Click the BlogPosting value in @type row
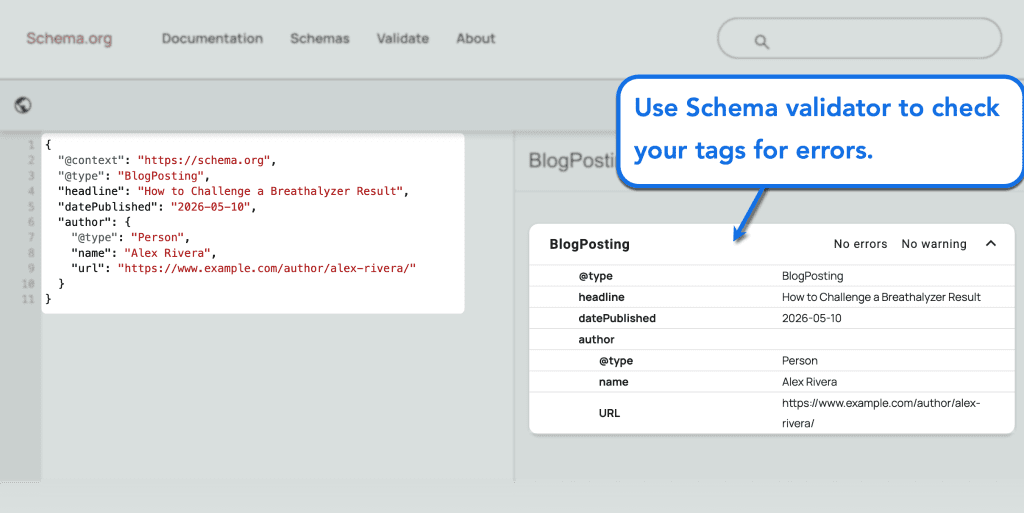 pyautogui.click(x=812, y=276)
